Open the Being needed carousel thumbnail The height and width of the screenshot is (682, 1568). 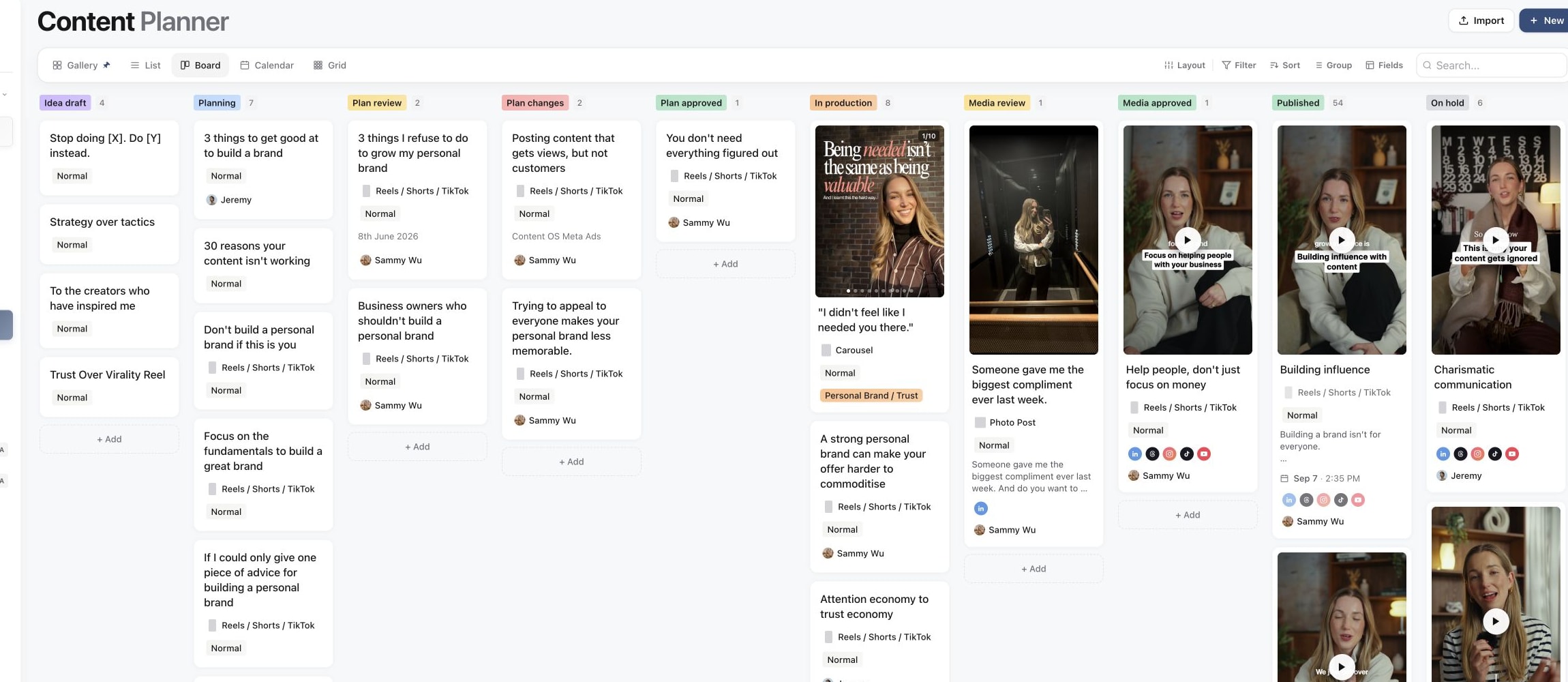point(879,211)
